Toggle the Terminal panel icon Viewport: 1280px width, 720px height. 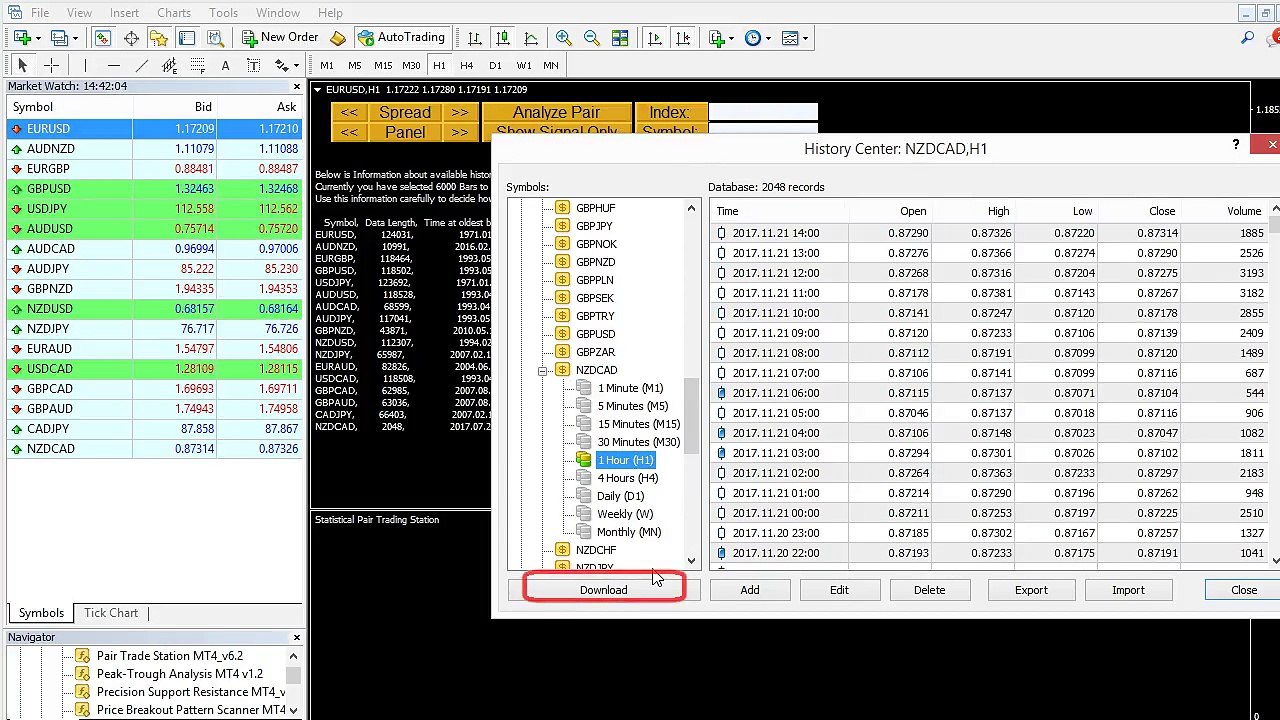pos(187,38)
